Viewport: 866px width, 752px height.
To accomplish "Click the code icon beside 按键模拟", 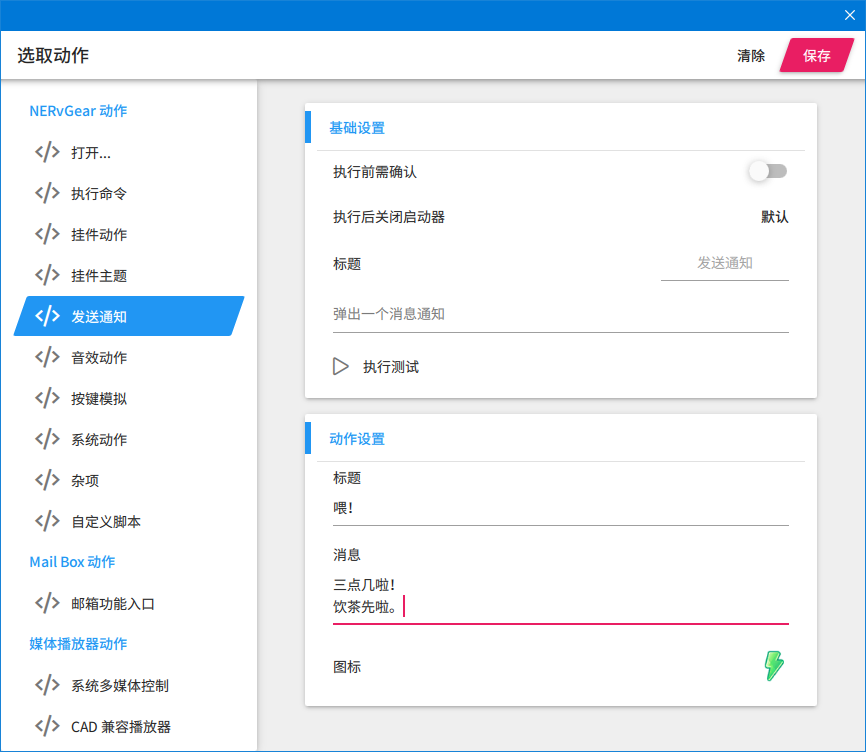I will pyautogui.click(x=47, y=398).
